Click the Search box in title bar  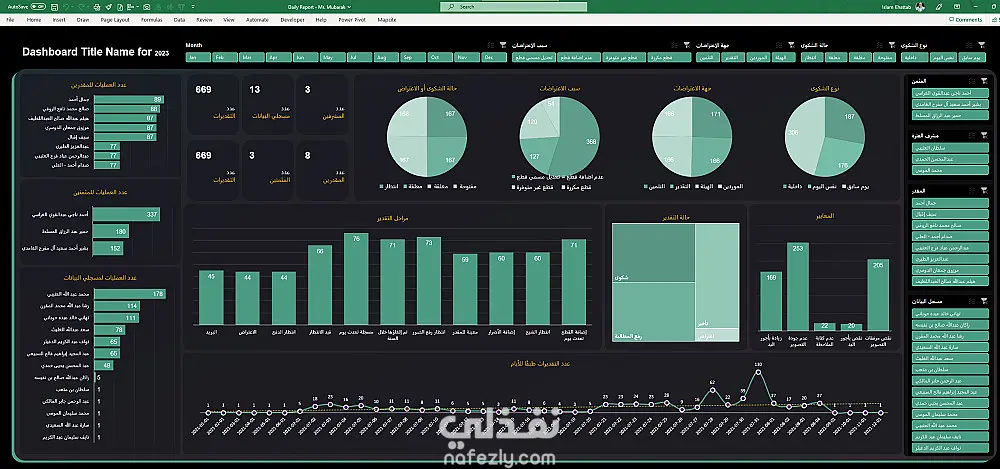tap(513, 6)
